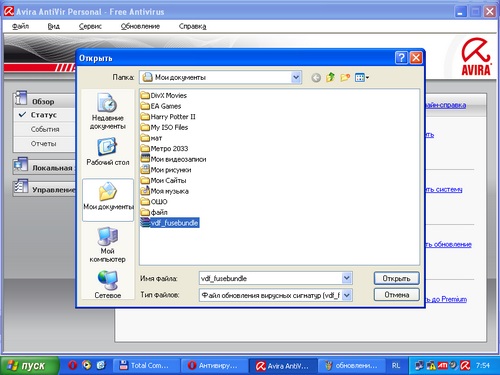Image resolution: width=500 pixels, height=375 pixels.
Task: Select the мат folder
Action: (x=151, y=138)
